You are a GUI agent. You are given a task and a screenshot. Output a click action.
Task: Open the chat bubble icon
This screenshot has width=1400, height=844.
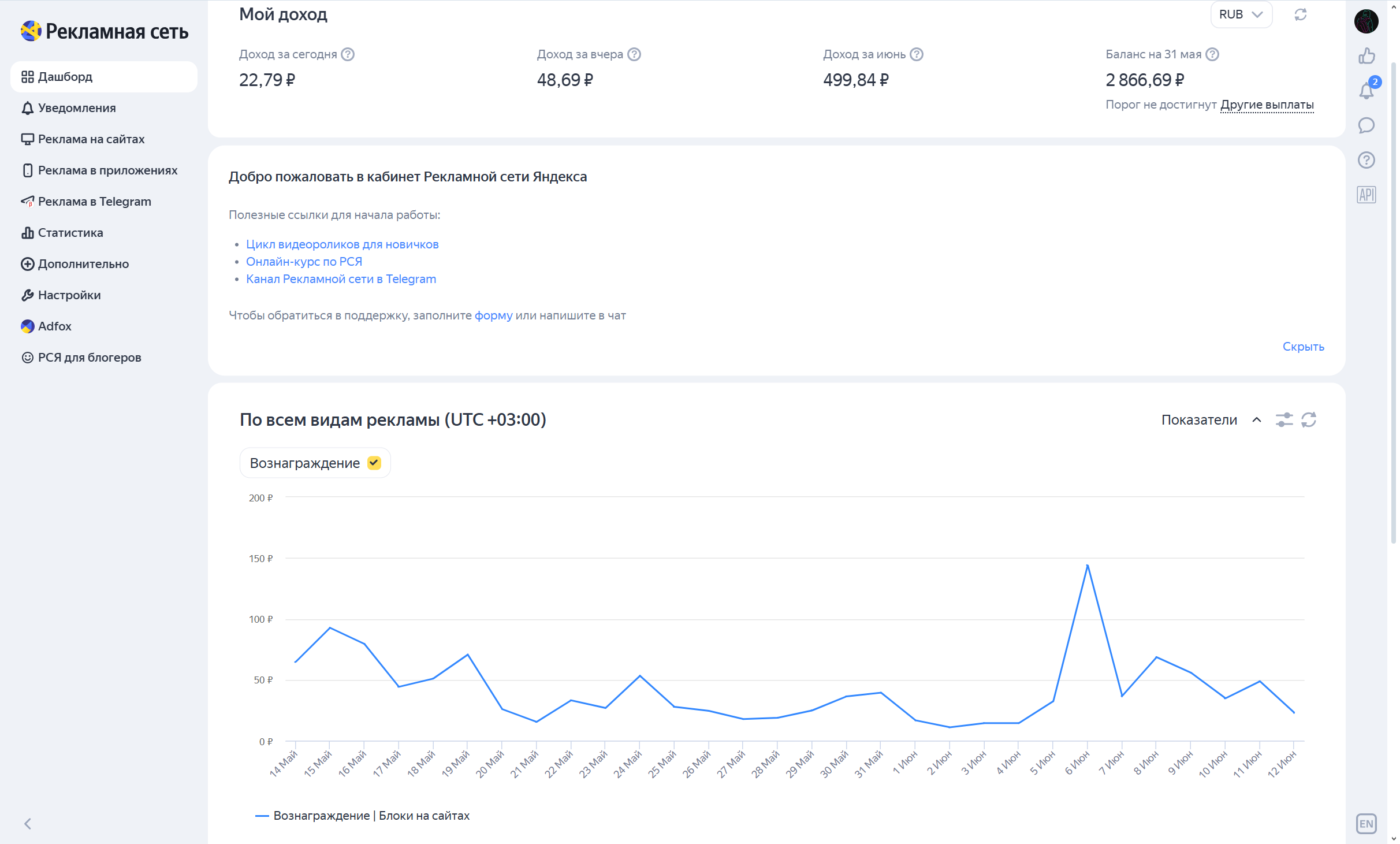(x=1366, y=125)
